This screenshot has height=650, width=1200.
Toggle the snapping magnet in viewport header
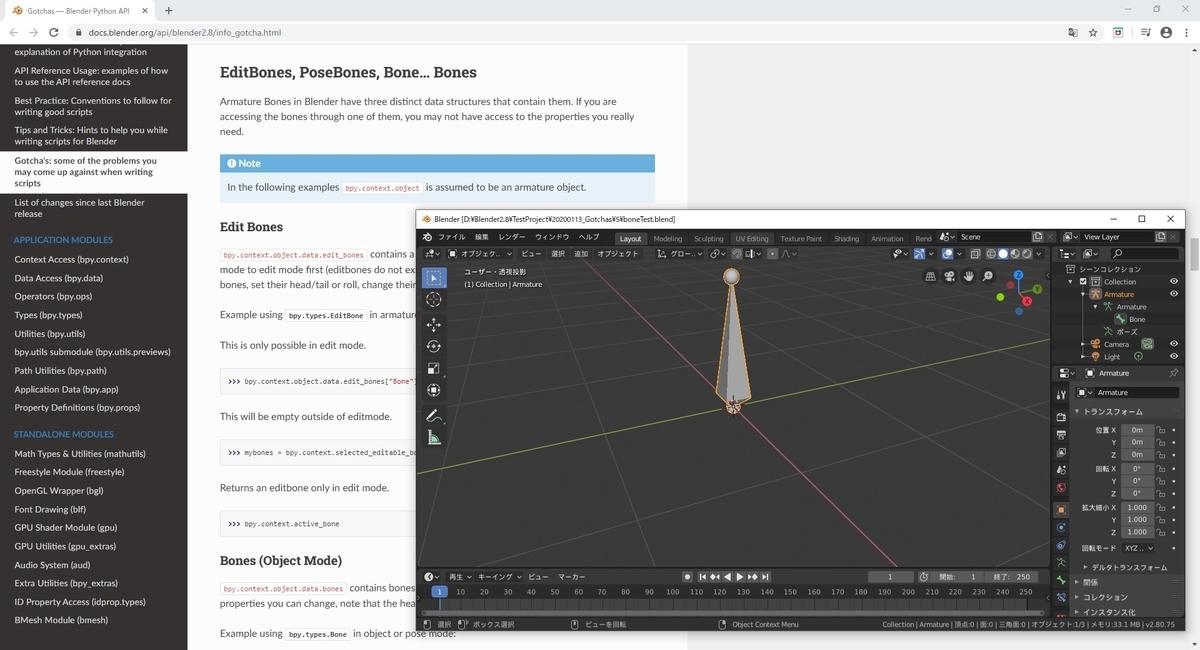pos(737,254)
